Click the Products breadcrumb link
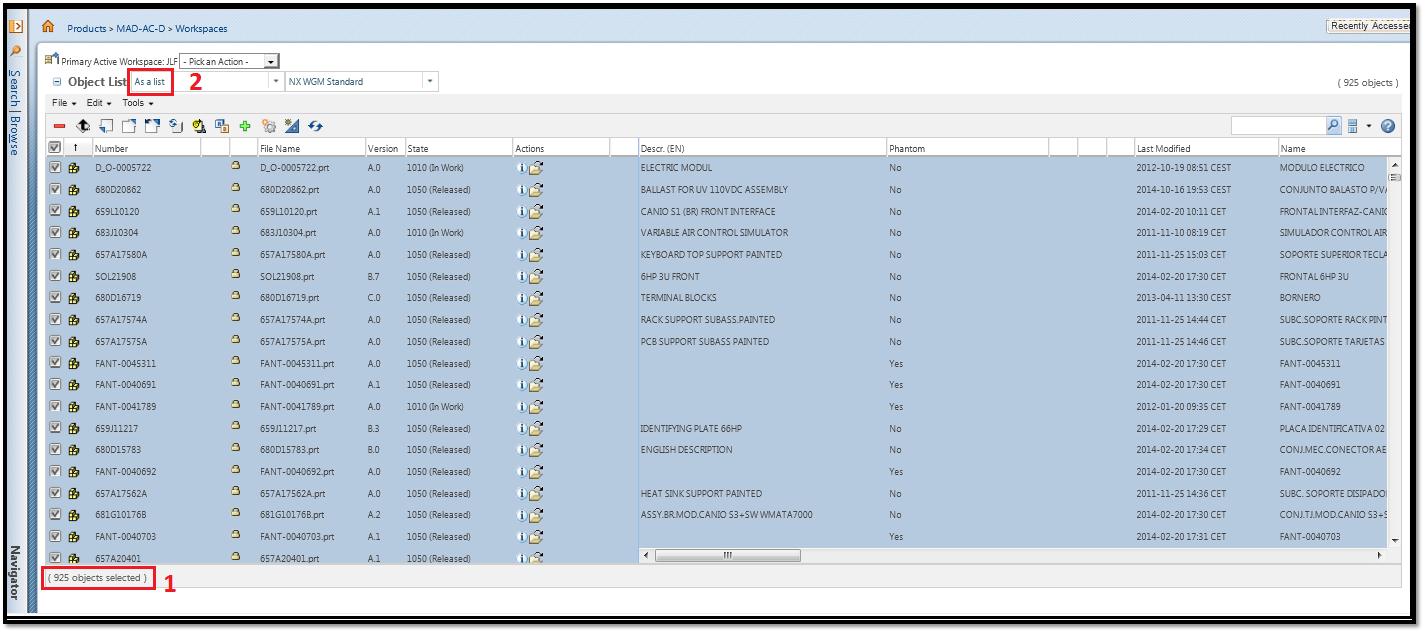Screen dimensions: 1425x633 86,29
